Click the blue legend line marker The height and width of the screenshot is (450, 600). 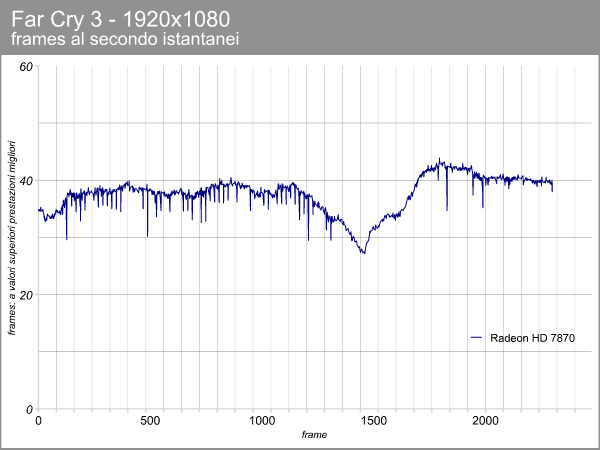(476, 338)
